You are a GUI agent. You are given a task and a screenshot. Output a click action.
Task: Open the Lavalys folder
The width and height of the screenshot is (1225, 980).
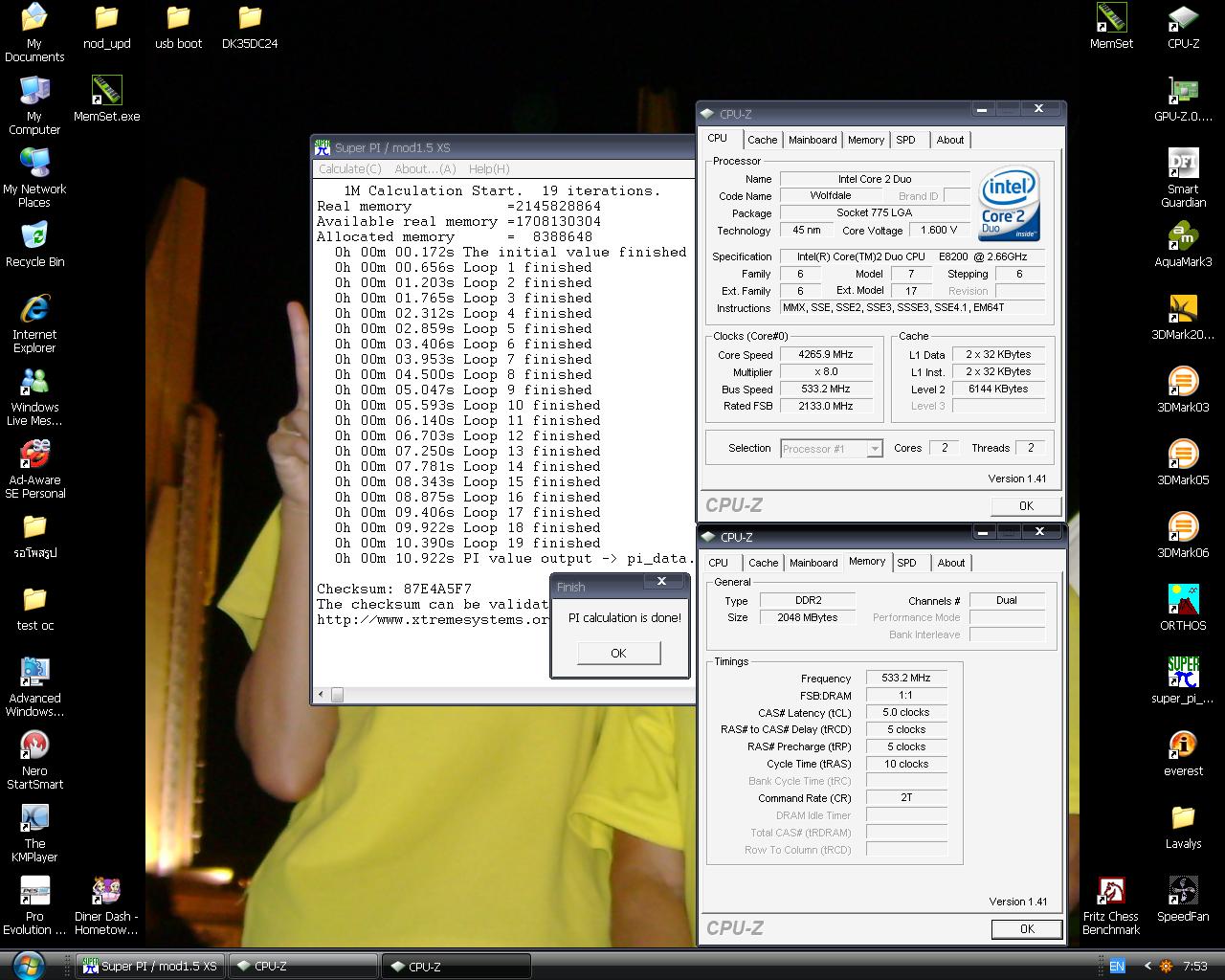click(x=1183, y=826)
